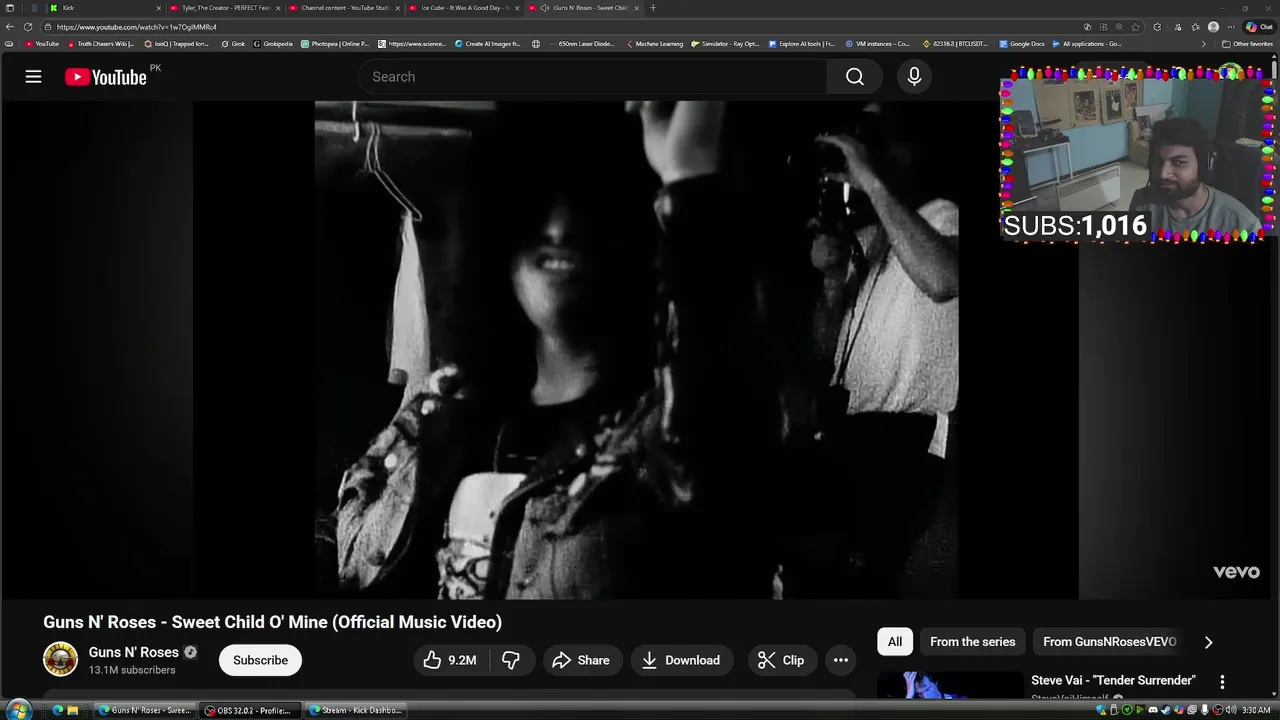Click the Guns N' Roses channel name

[x=133, y=652]
